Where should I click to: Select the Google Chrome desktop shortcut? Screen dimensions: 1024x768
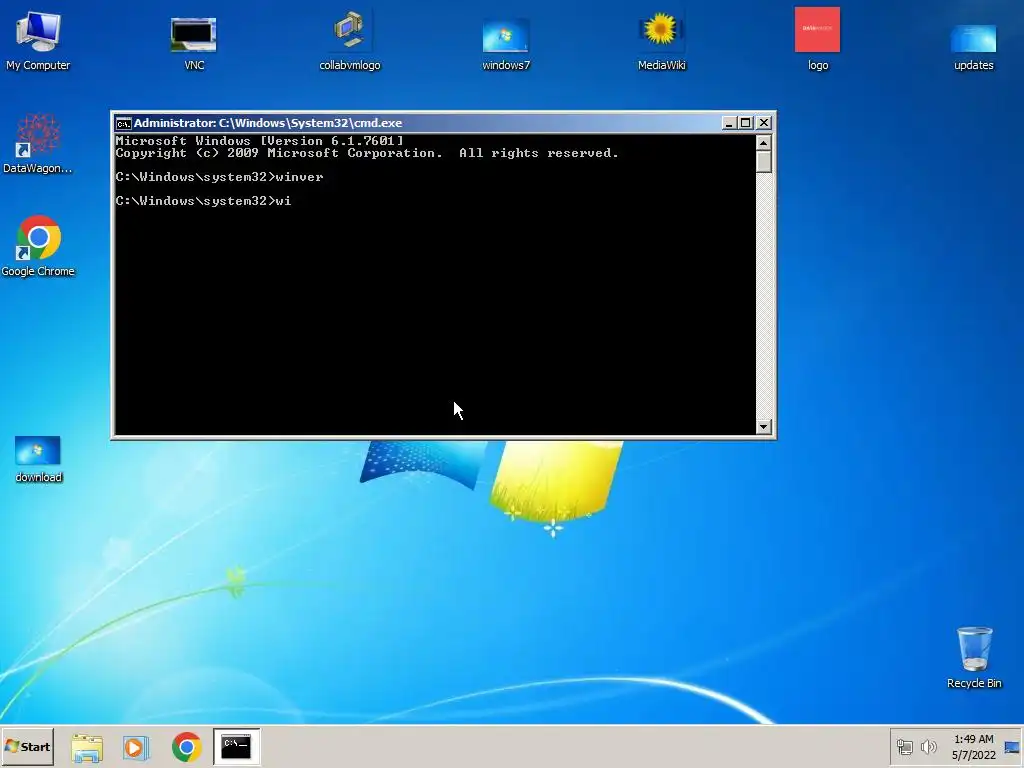tap(38, 246)
